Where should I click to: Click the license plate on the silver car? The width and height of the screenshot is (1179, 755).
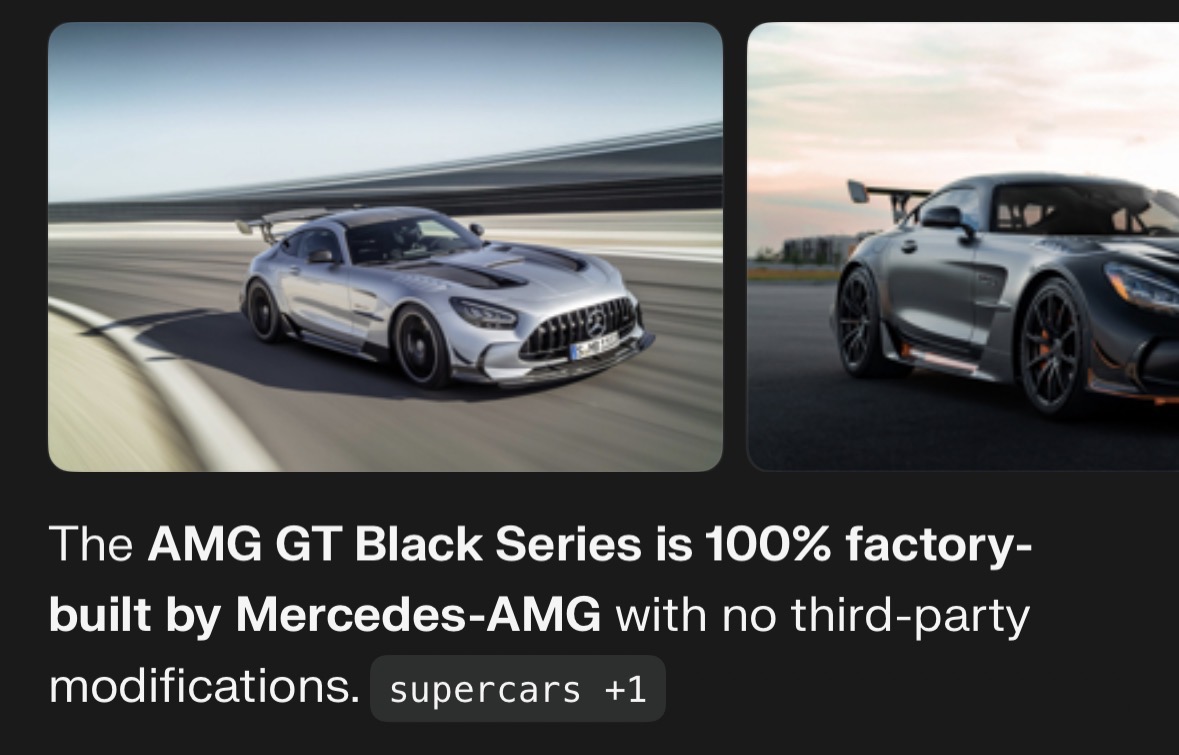(594, 346)
